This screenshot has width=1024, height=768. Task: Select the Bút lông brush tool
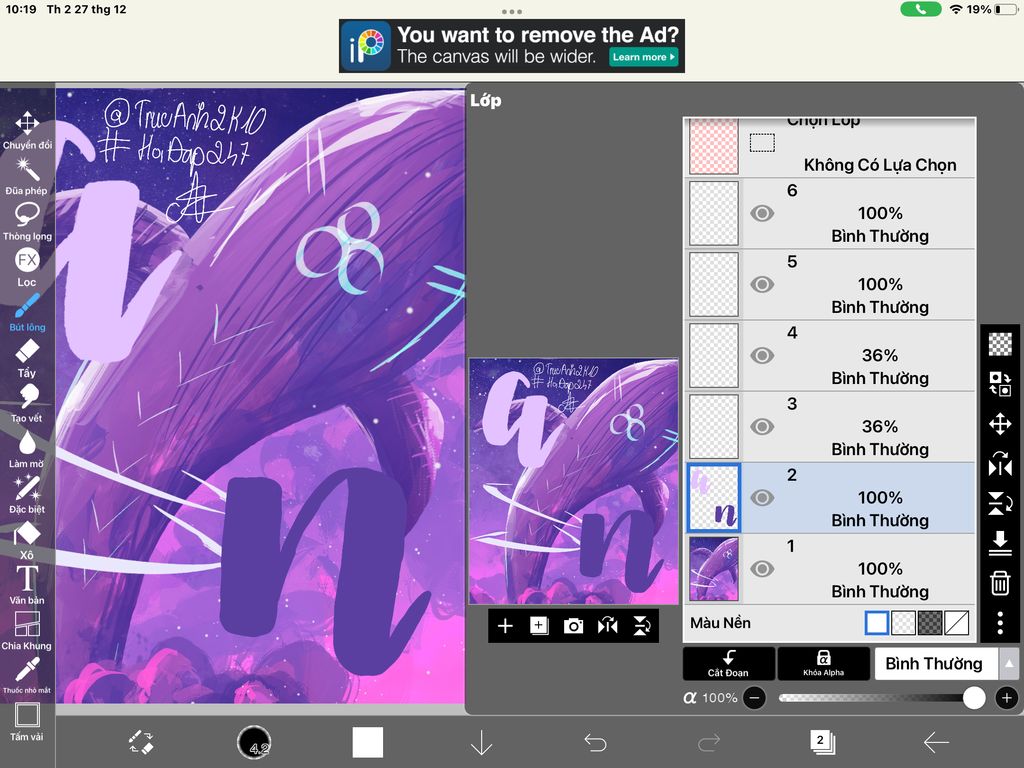point(27,313)
